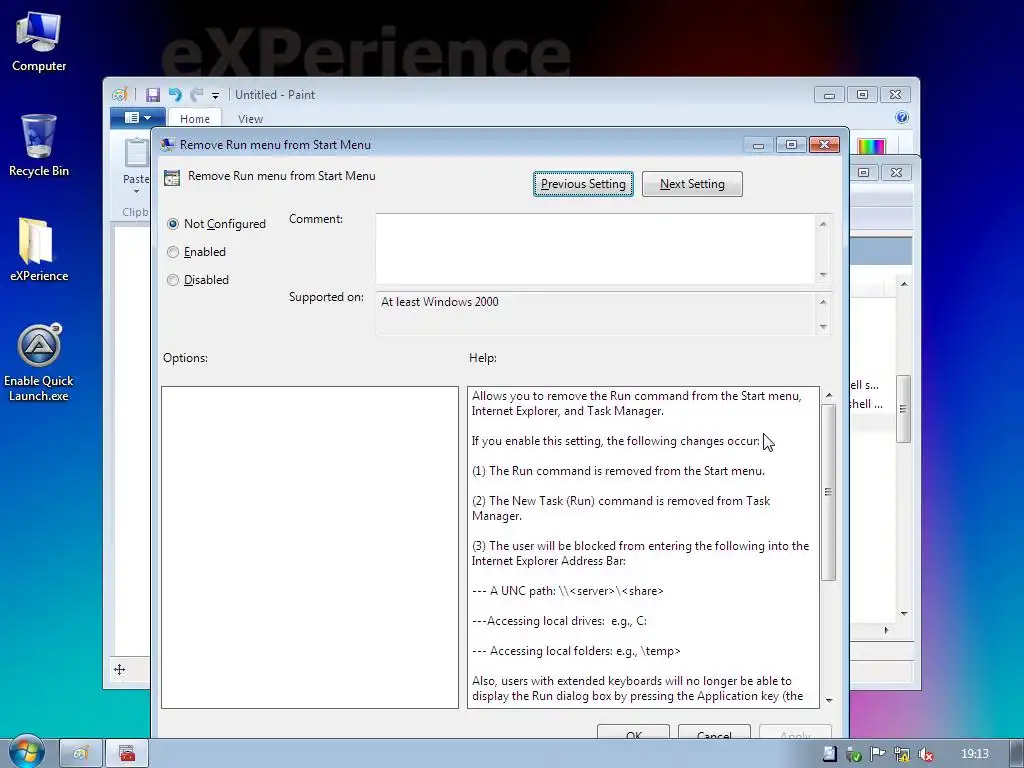Viewport: 1024px width, 768px height.
Task: Click the green check shield tray icon
Action: pyautogui.click(x=854, y=754)
